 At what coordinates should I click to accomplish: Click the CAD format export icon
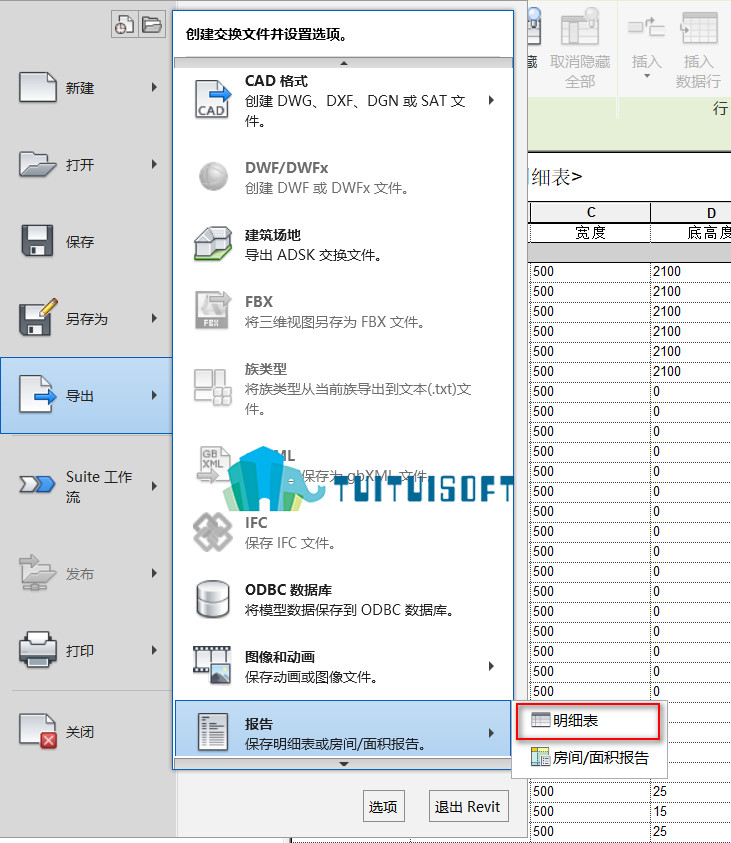(x=212, y=99)
